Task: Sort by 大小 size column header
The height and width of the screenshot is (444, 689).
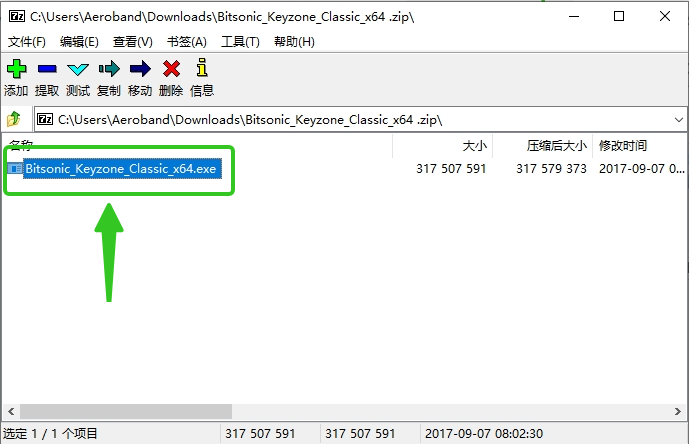Action: tap(442, 146)
